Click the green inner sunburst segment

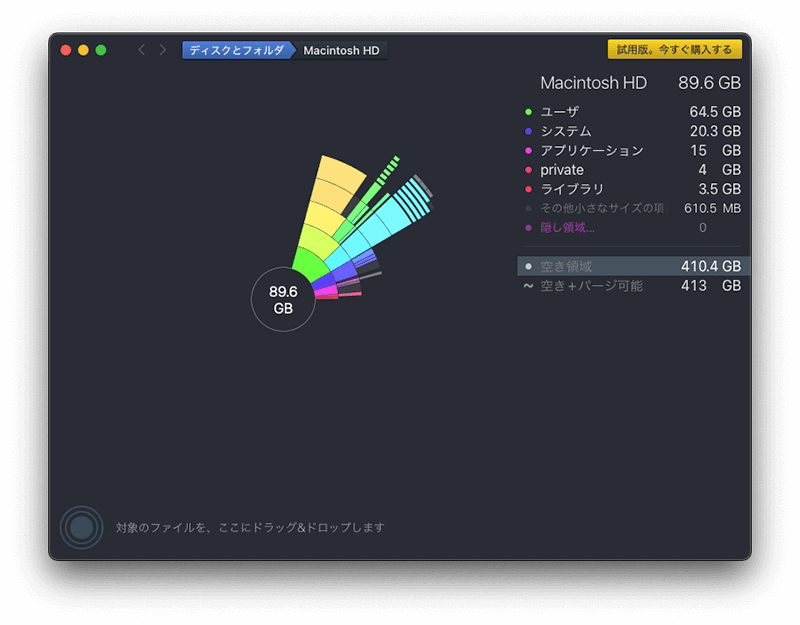[x=310, y=264]
